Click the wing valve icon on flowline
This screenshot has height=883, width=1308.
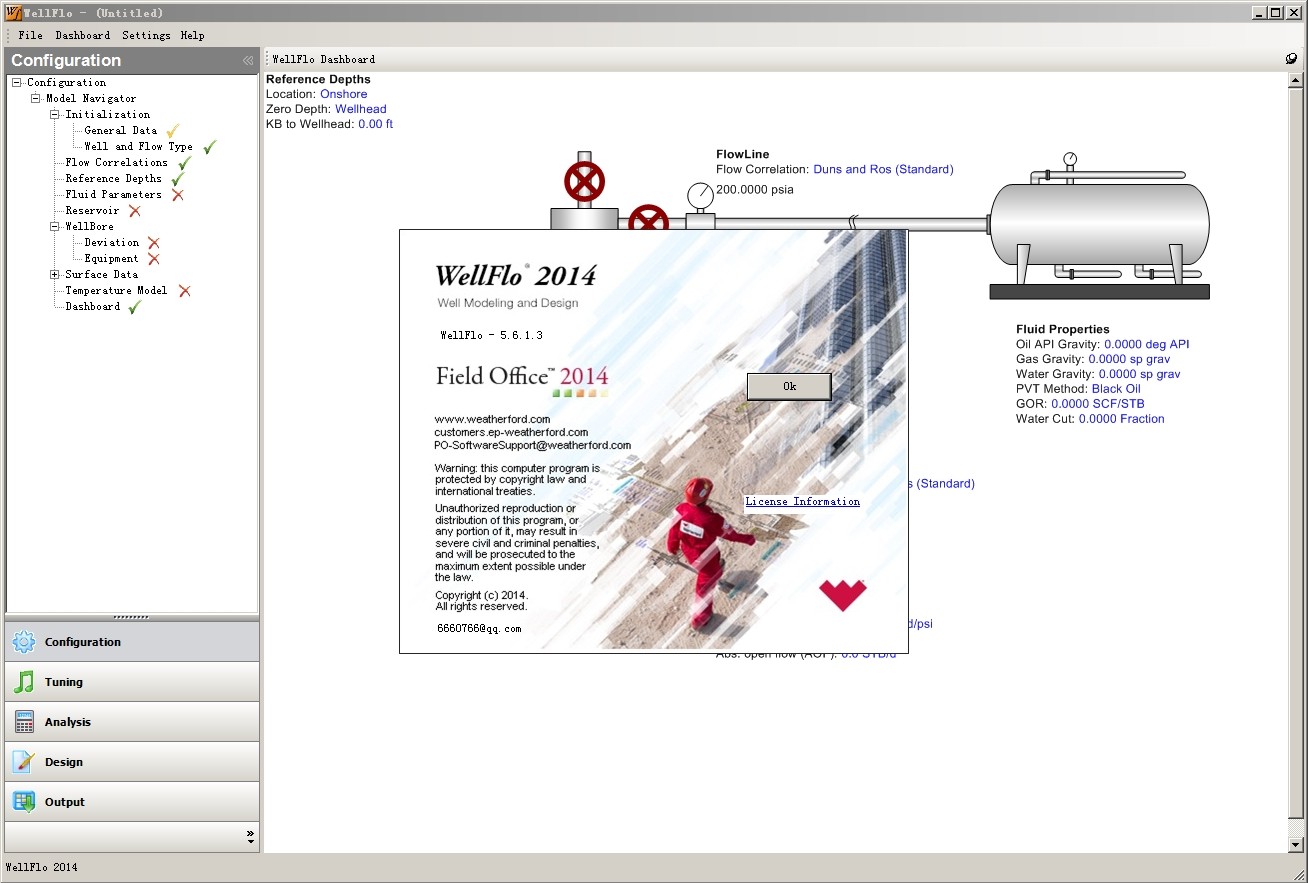[x=649, y=217]
